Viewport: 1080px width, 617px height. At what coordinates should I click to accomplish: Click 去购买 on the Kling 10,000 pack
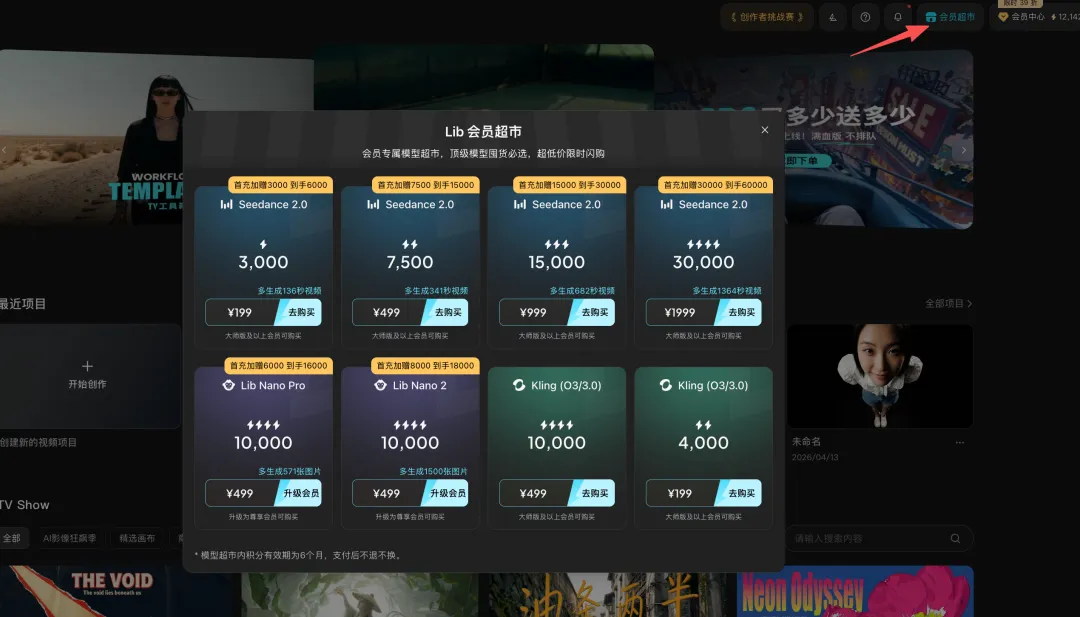[592, 493]
